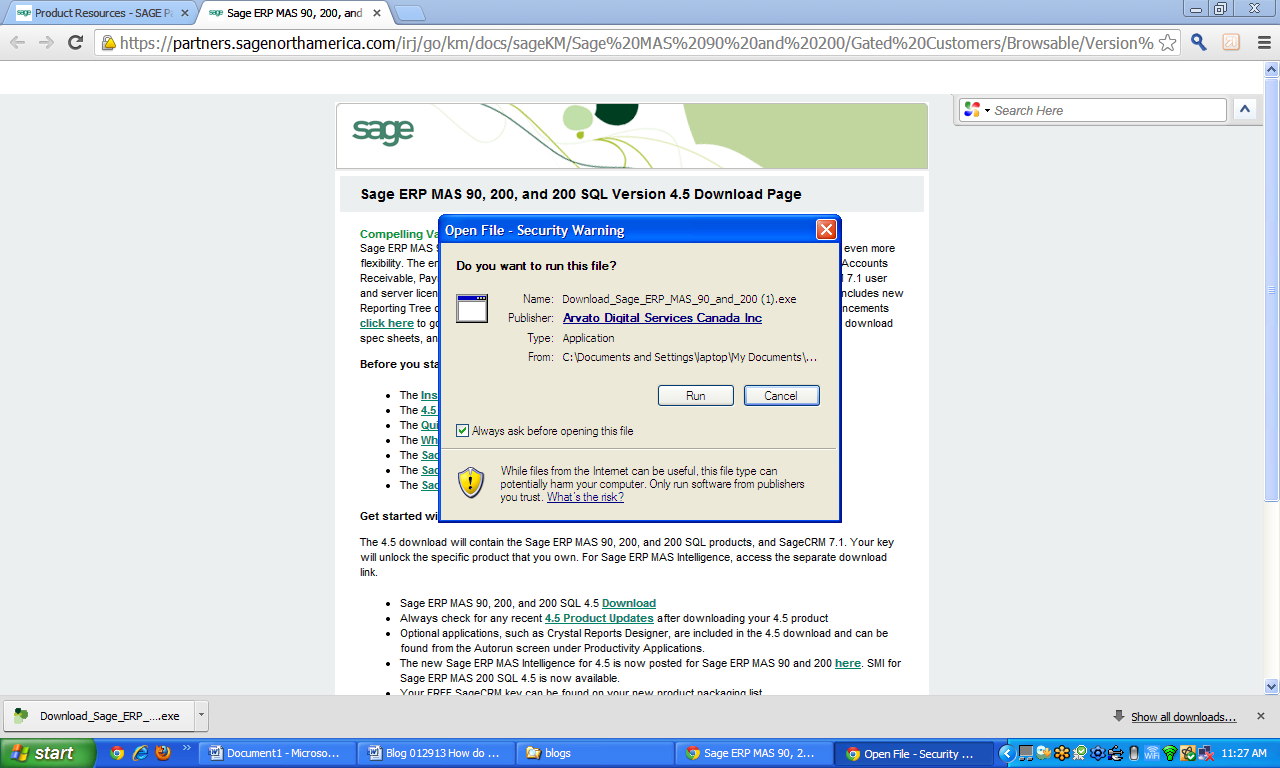Click the browser back navigation arrow
Screen dimensions: 1280x768
pyautogui.click(x=16, y=42)
